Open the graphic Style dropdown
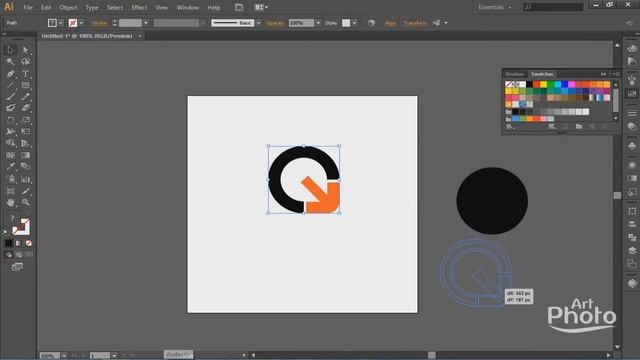Viewport: 640px width, 360px height. point(354,23)
